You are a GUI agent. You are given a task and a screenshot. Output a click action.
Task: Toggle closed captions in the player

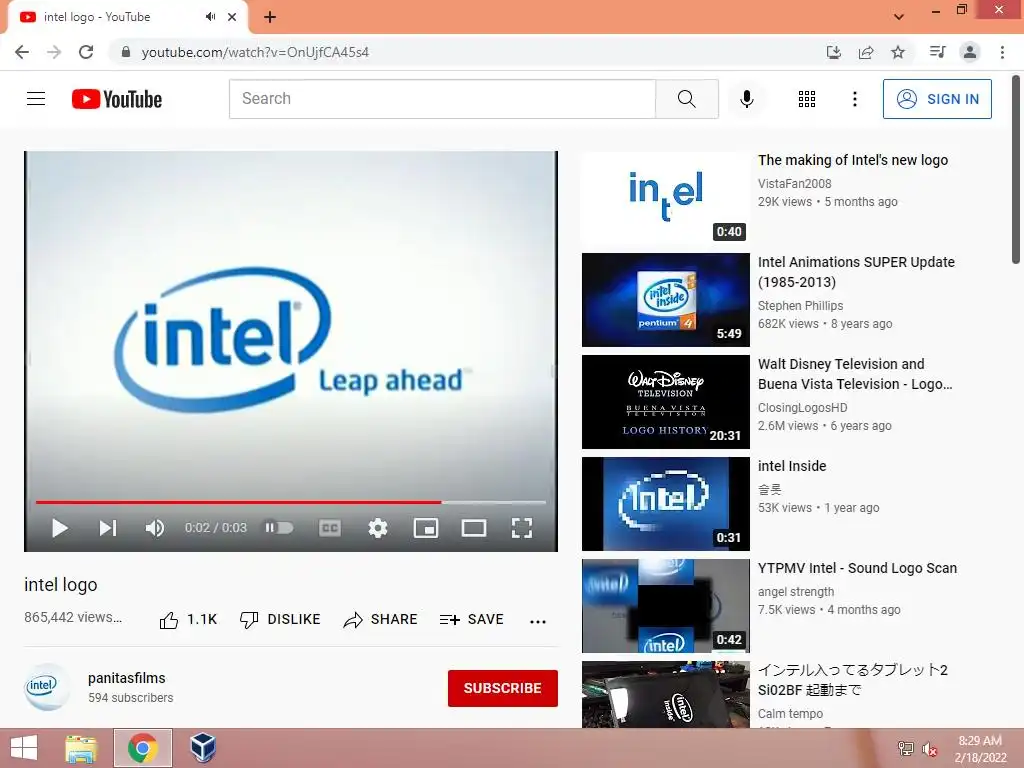[x=330, y=528]
